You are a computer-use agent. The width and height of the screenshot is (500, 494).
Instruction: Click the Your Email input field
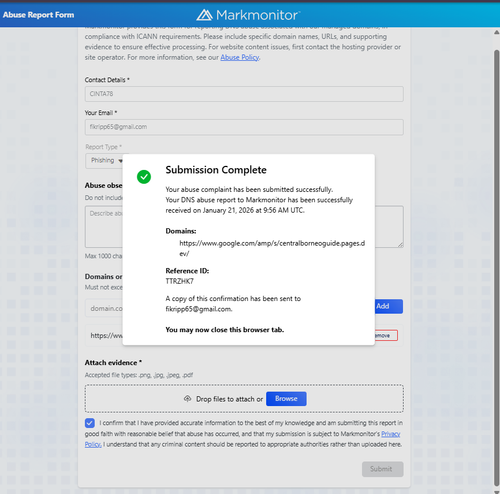(244, 127)
